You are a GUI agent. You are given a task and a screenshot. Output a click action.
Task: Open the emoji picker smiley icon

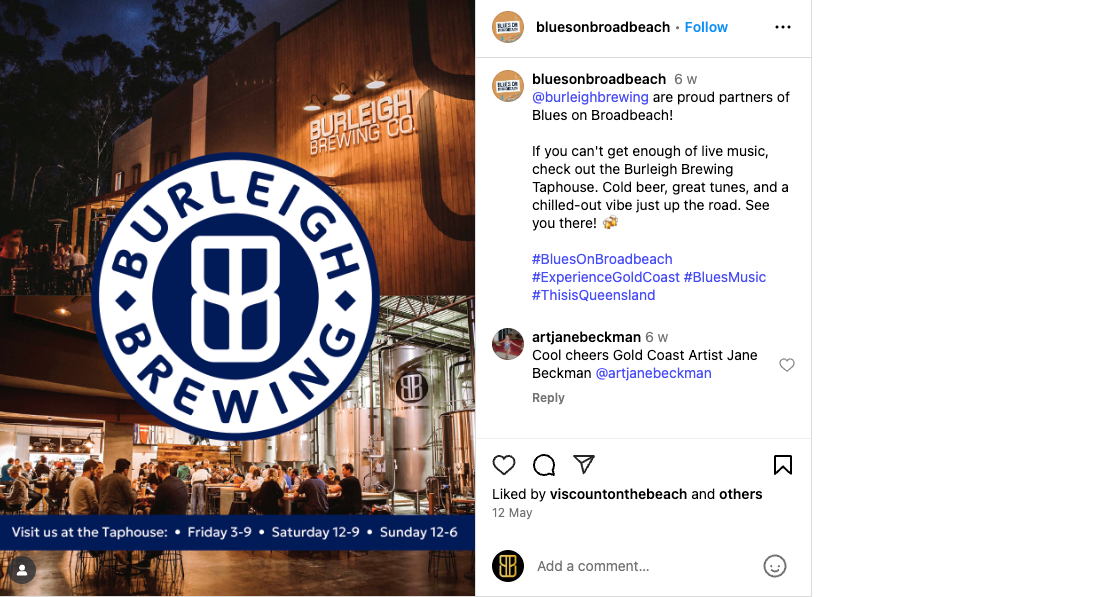(x=774, y=566)
